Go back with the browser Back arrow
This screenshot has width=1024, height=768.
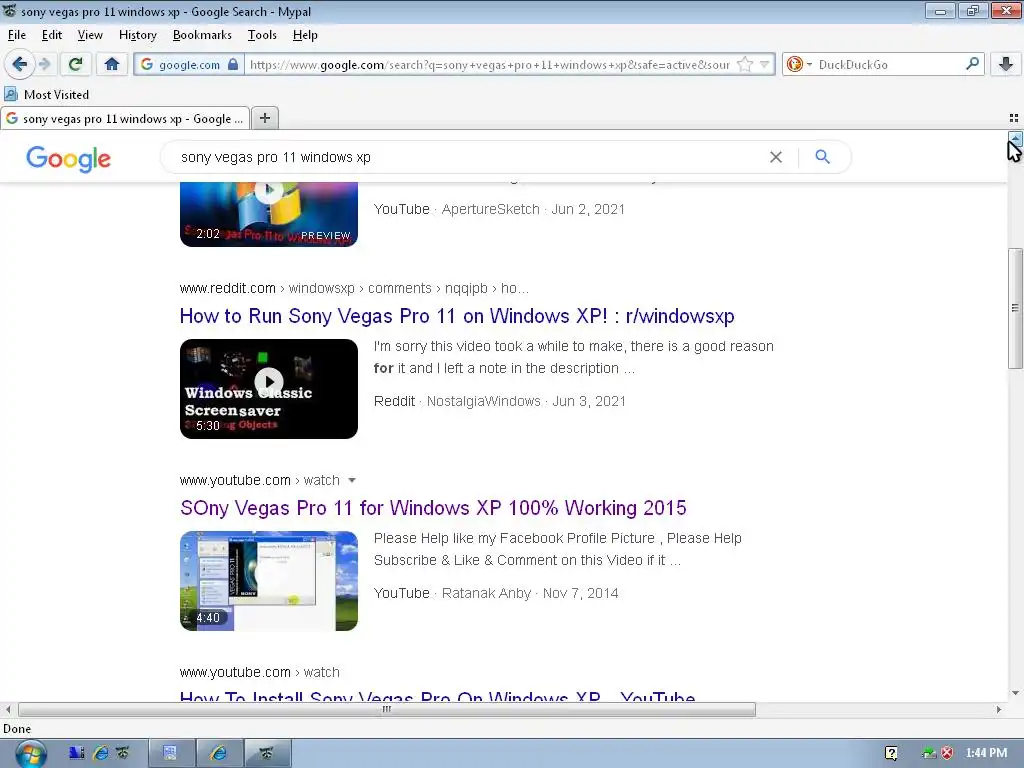(19, 64)
